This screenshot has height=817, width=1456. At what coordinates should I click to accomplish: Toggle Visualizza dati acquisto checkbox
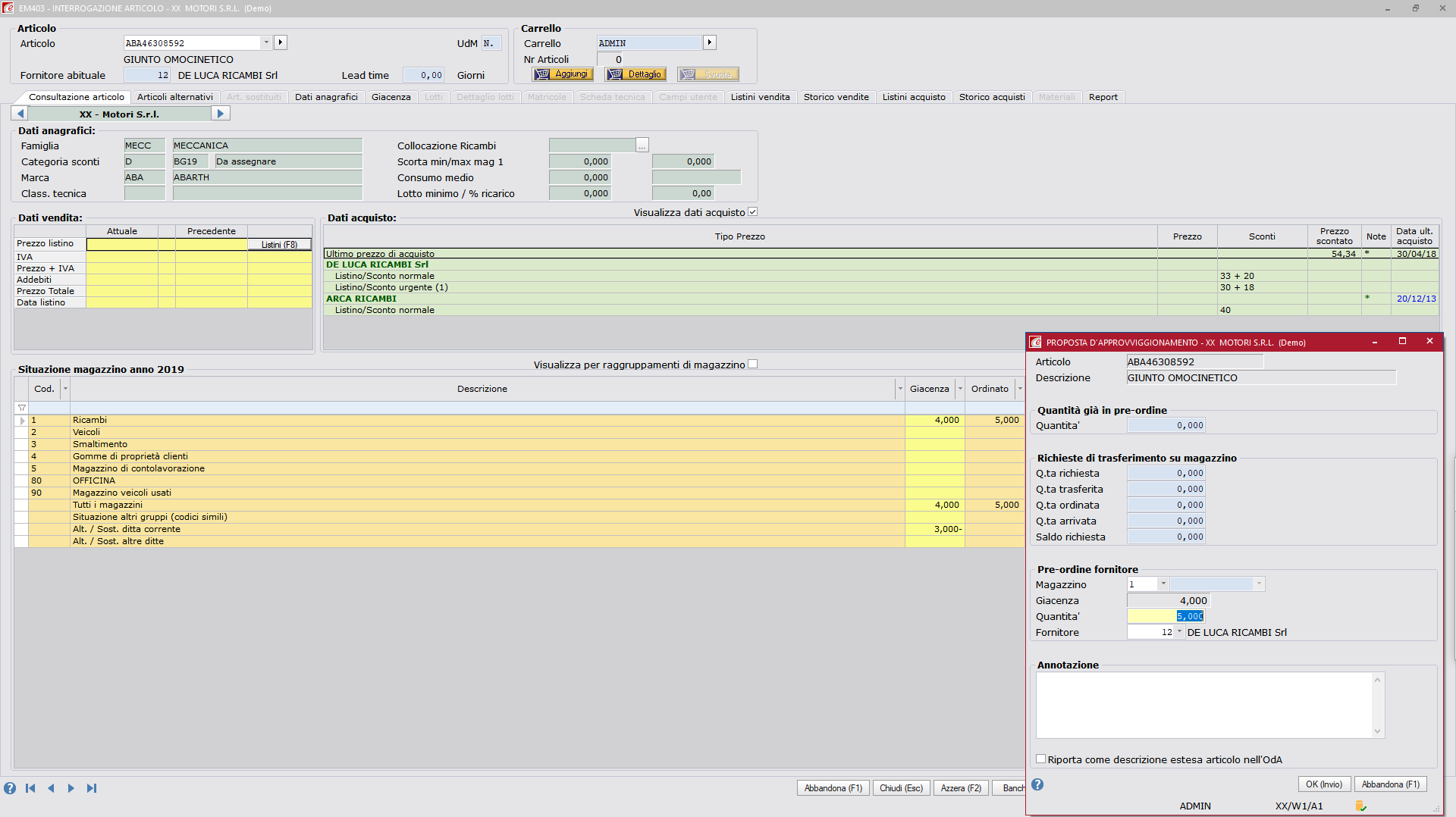click(x=752, y=212)
